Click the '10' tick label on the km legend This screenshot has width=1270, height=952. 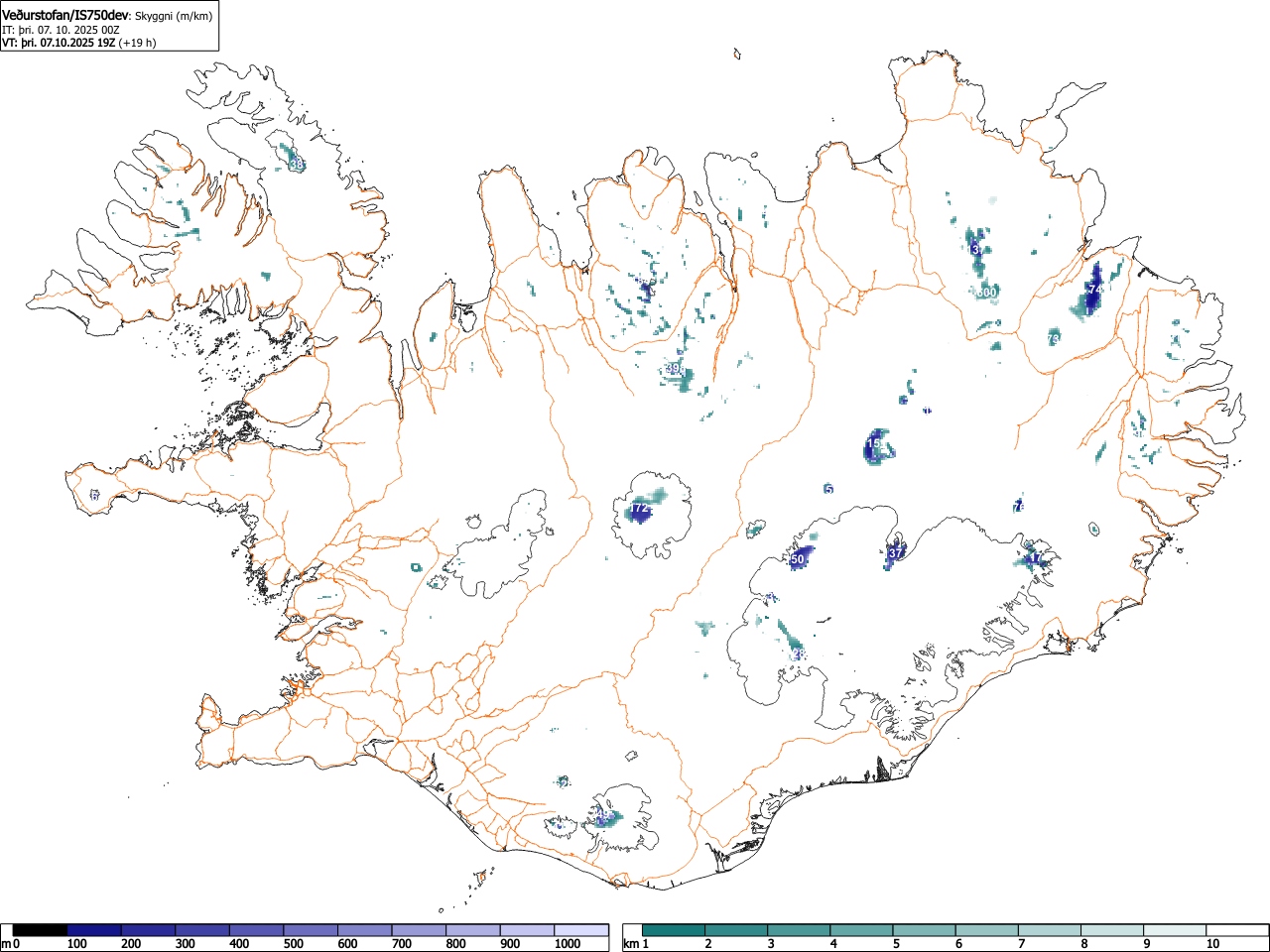1212,944
